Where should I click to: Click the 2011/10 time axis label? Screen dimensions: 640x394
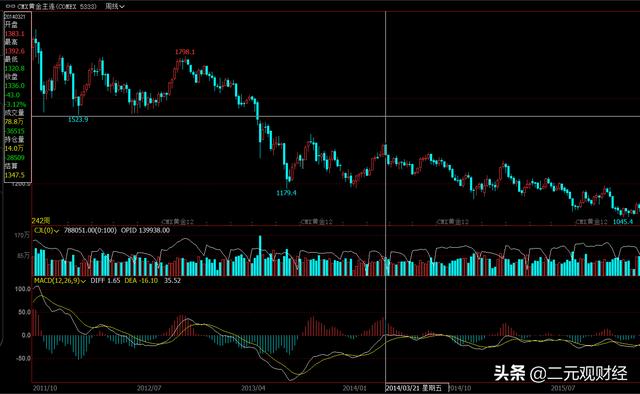tap(45, 388)
